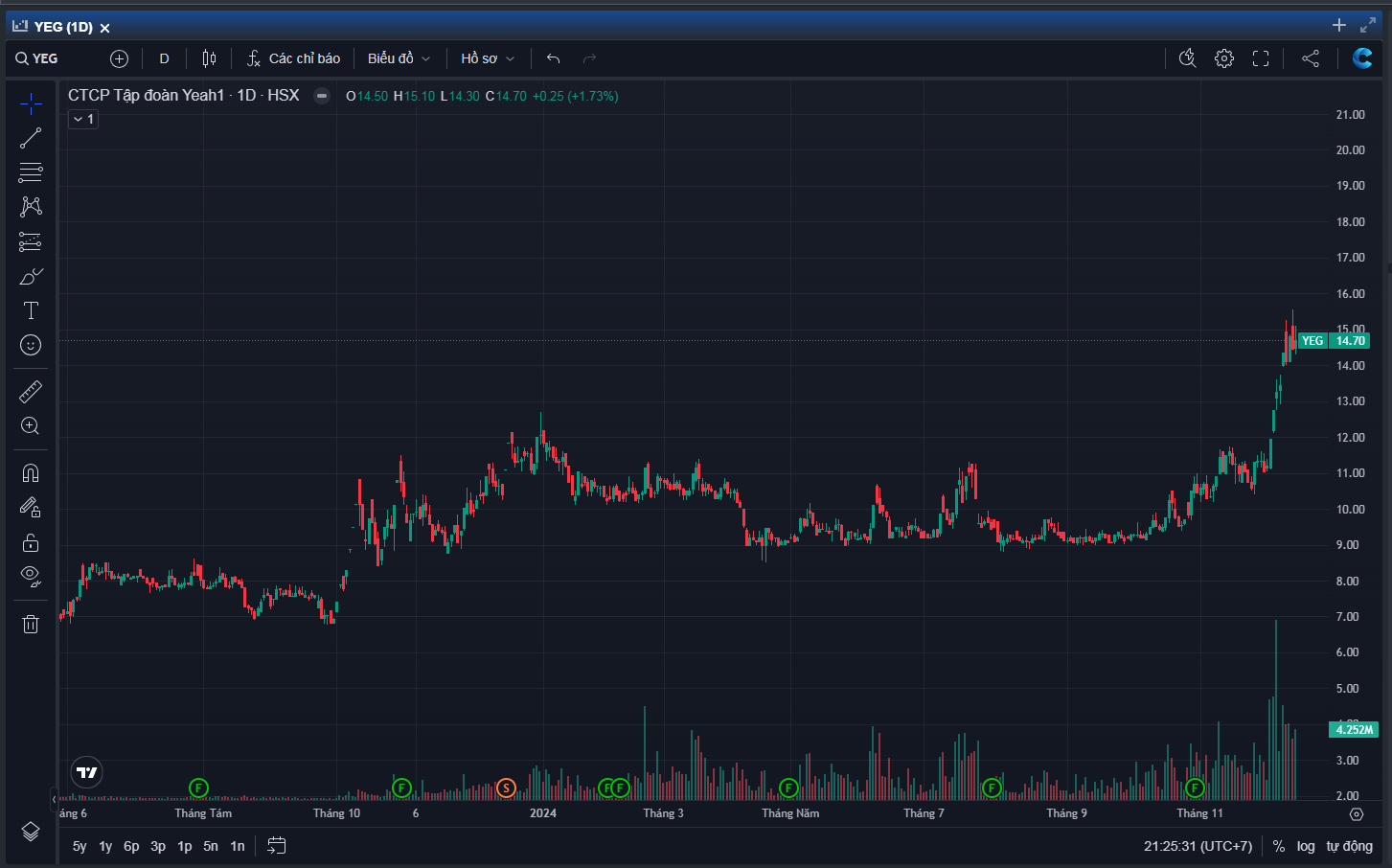Click the F event marker near Tháng 11
Screen dimensions: 1392x868
(x=1195, y=788)
